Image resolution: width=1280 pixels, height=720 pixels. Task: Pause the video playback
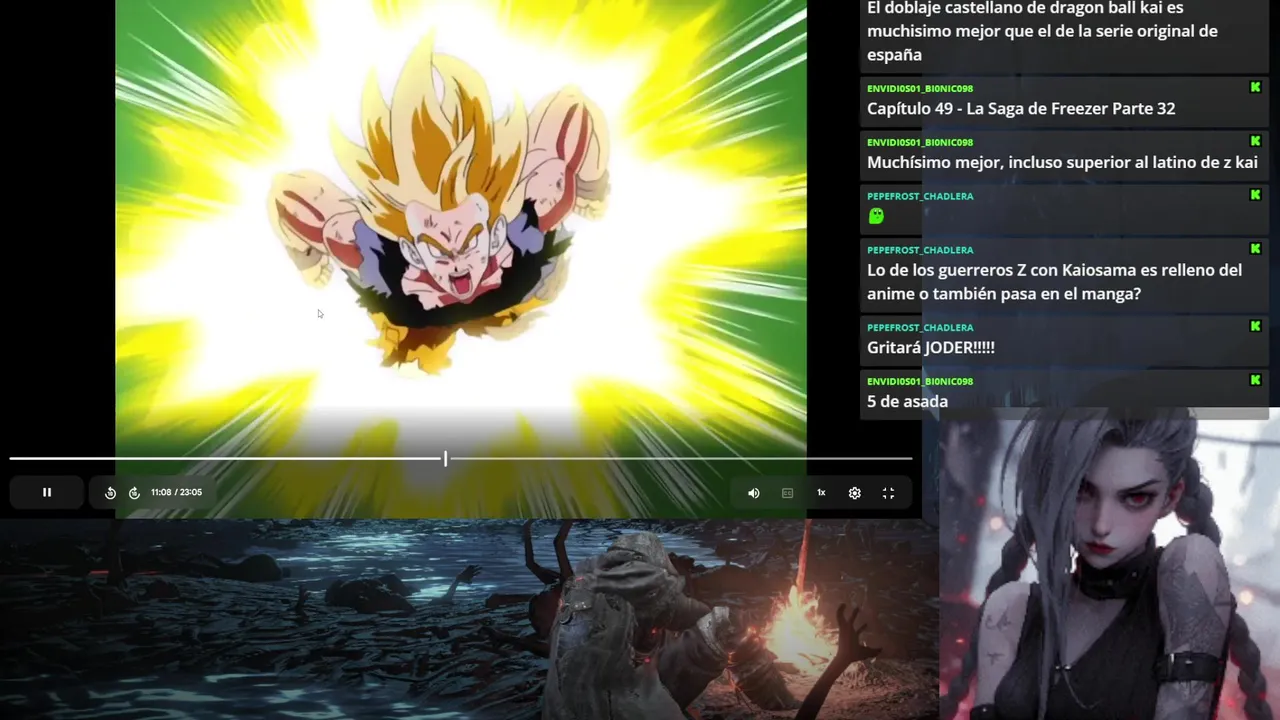point(46,492)
